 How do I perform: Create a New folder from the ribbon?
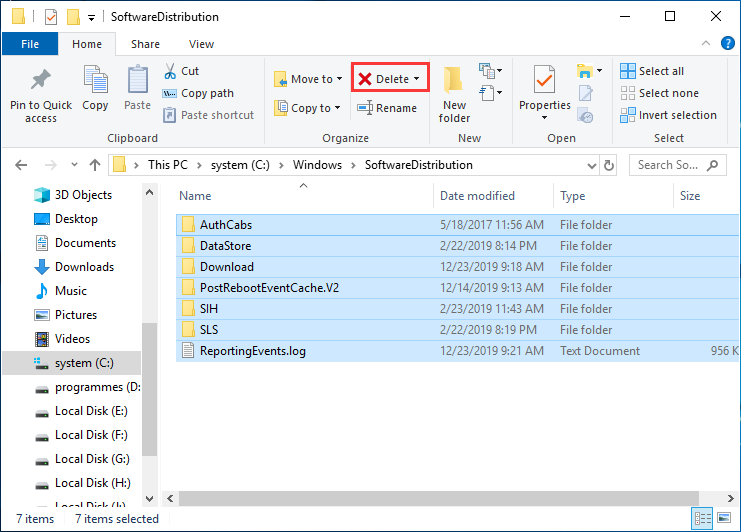[x=454, y=94]
